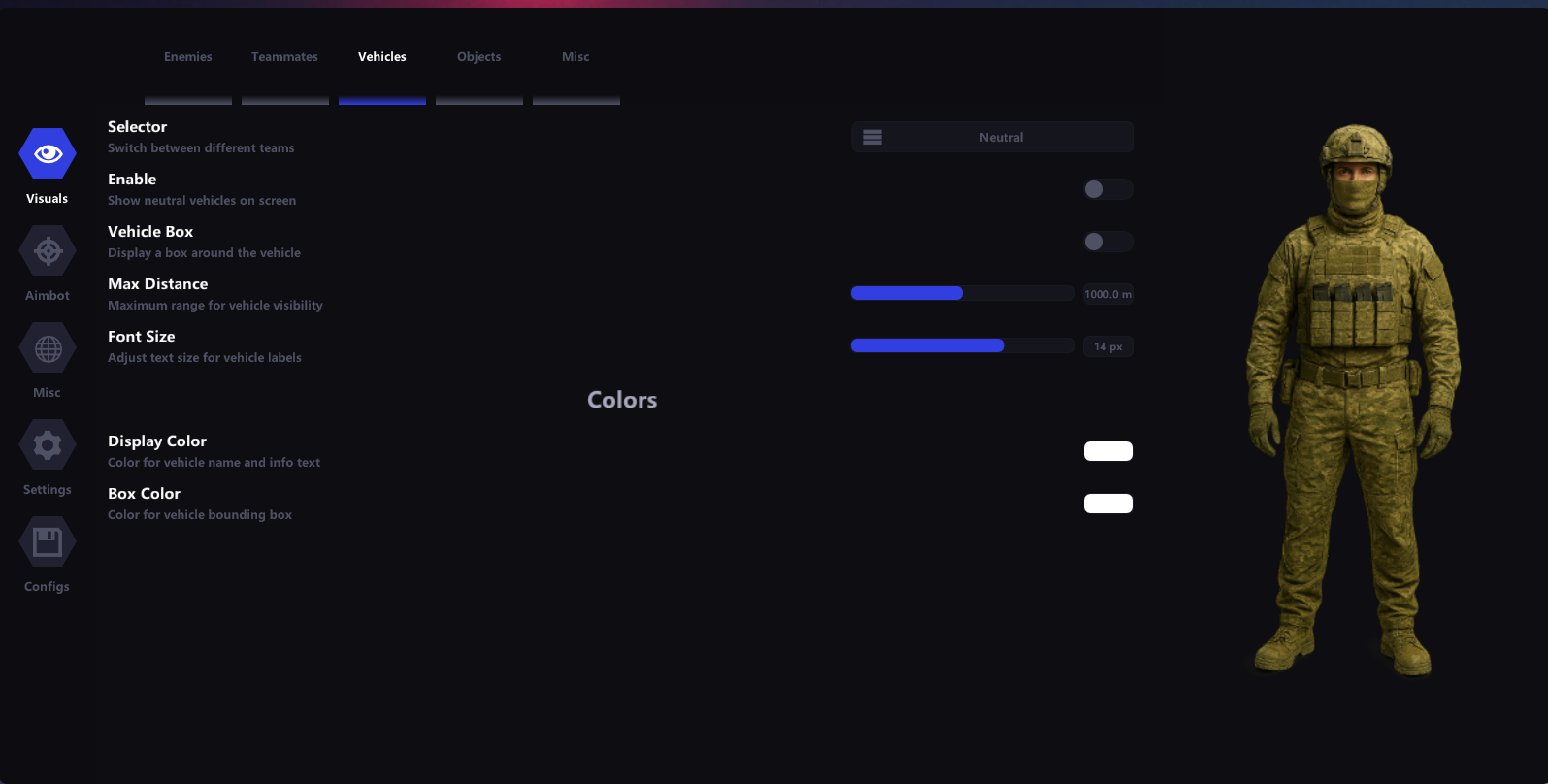Select the Vehicles tab
The image size is (1548, 784).
click(x=382, y=57)
